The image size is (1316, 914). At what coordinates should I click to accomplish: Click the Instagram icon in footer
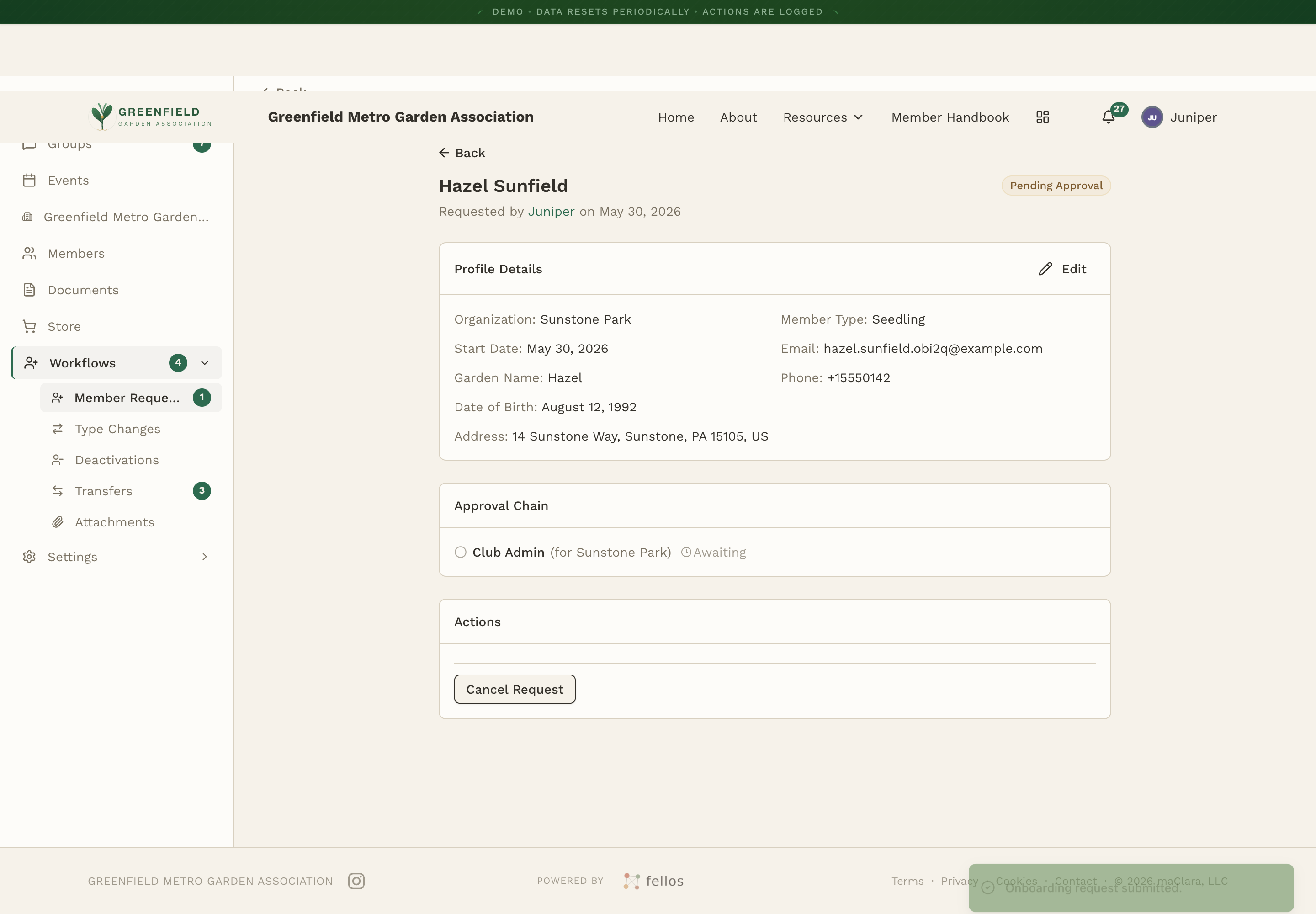point(356,881)
